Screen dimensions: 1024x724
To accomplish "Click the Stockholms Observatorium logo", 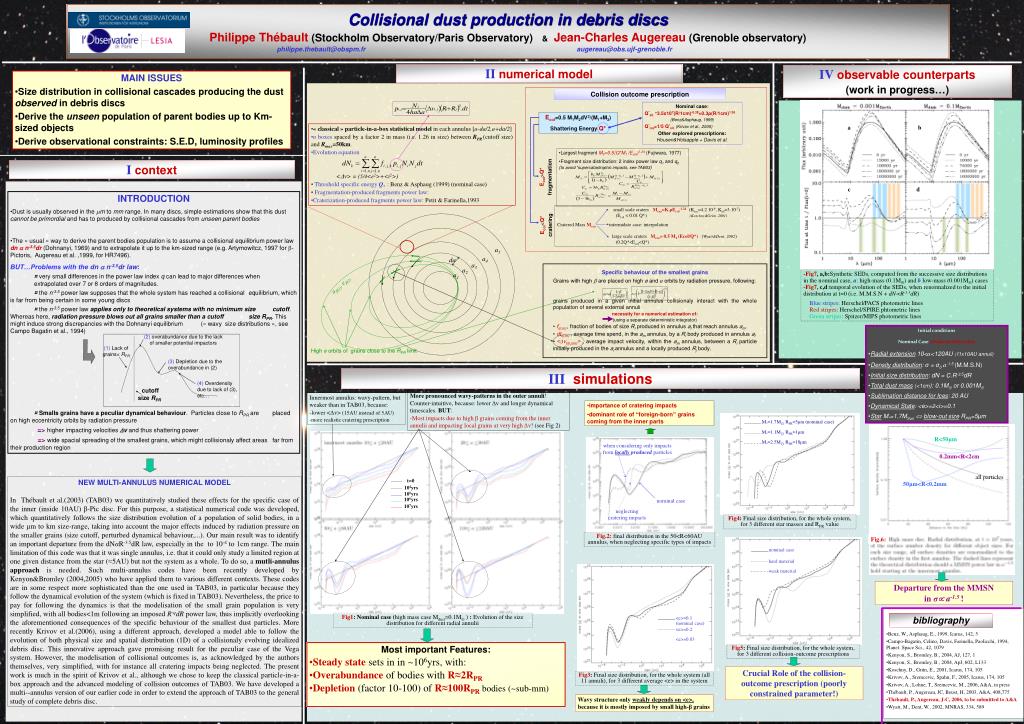I will [129, 19].
